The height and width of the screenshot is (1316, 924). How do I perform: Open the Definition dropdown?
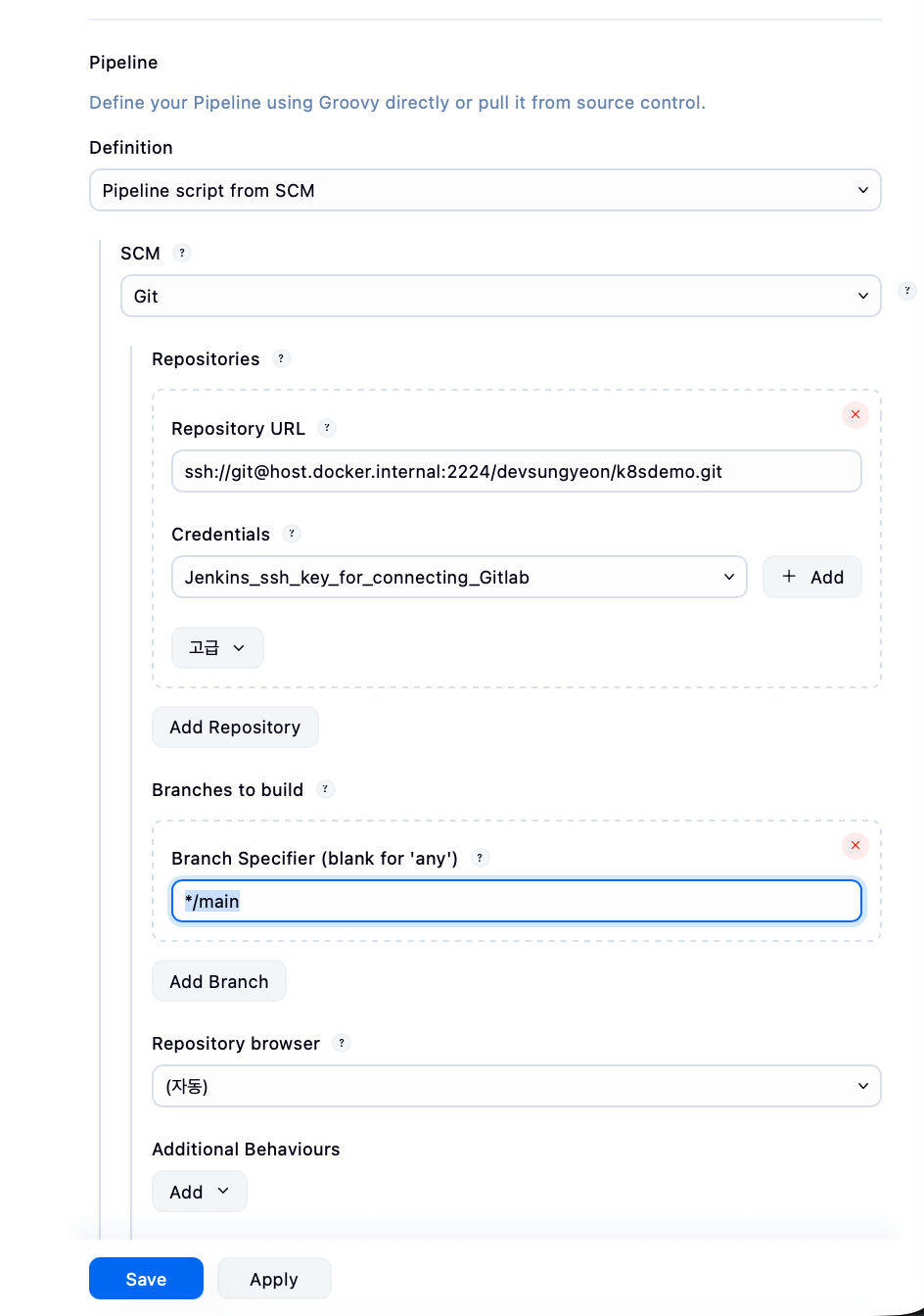485,190
